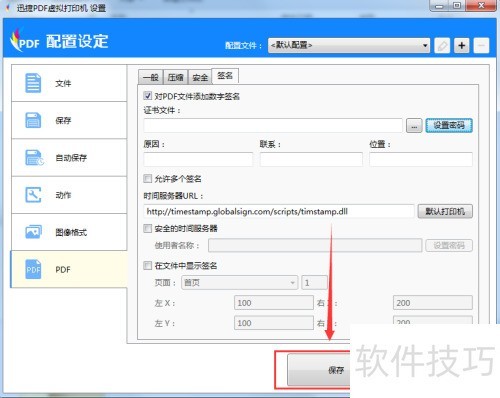Click the bottom 保存 button
500x398 pixels.
pyautogui.click(x=319, y=370)
